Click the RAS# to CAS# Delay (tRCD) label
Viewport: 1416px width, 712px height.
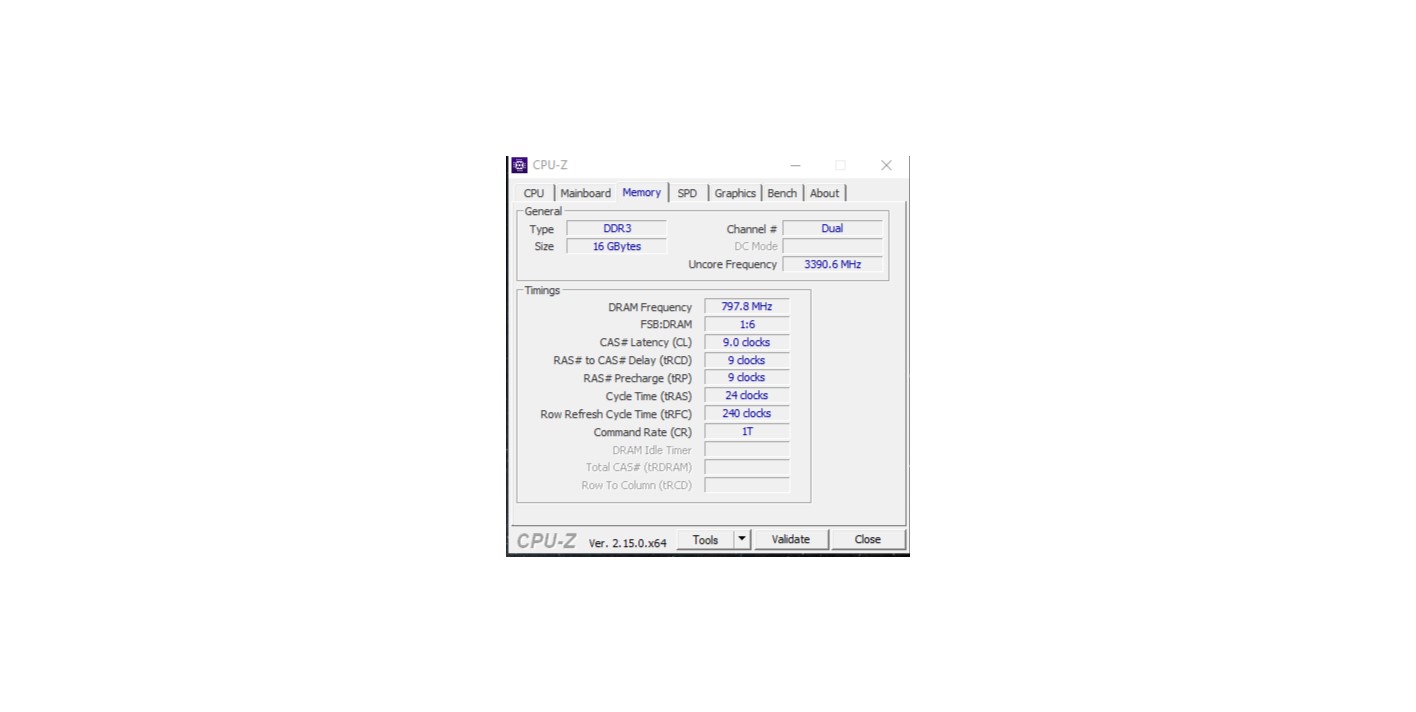623,360
